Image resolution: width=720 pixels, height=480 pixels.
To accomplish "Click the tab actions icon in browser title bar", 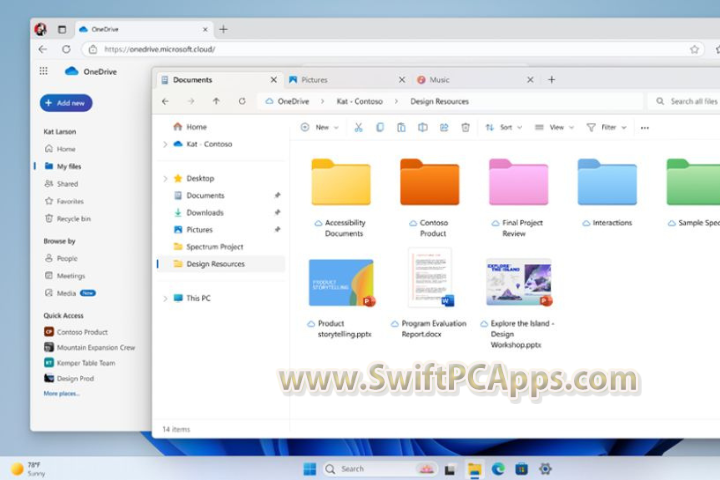I will pyautogui.click(x=62, y=29).
